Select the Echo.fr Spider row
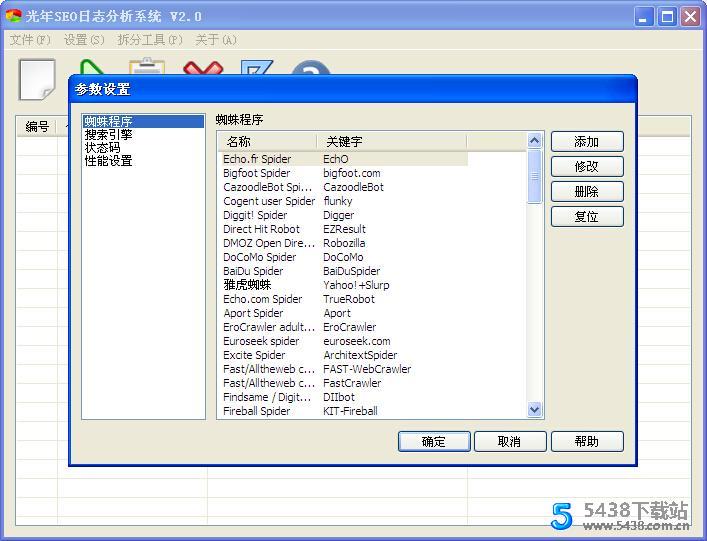The height and width of the screenshot is (541, 707). [343, 159]
